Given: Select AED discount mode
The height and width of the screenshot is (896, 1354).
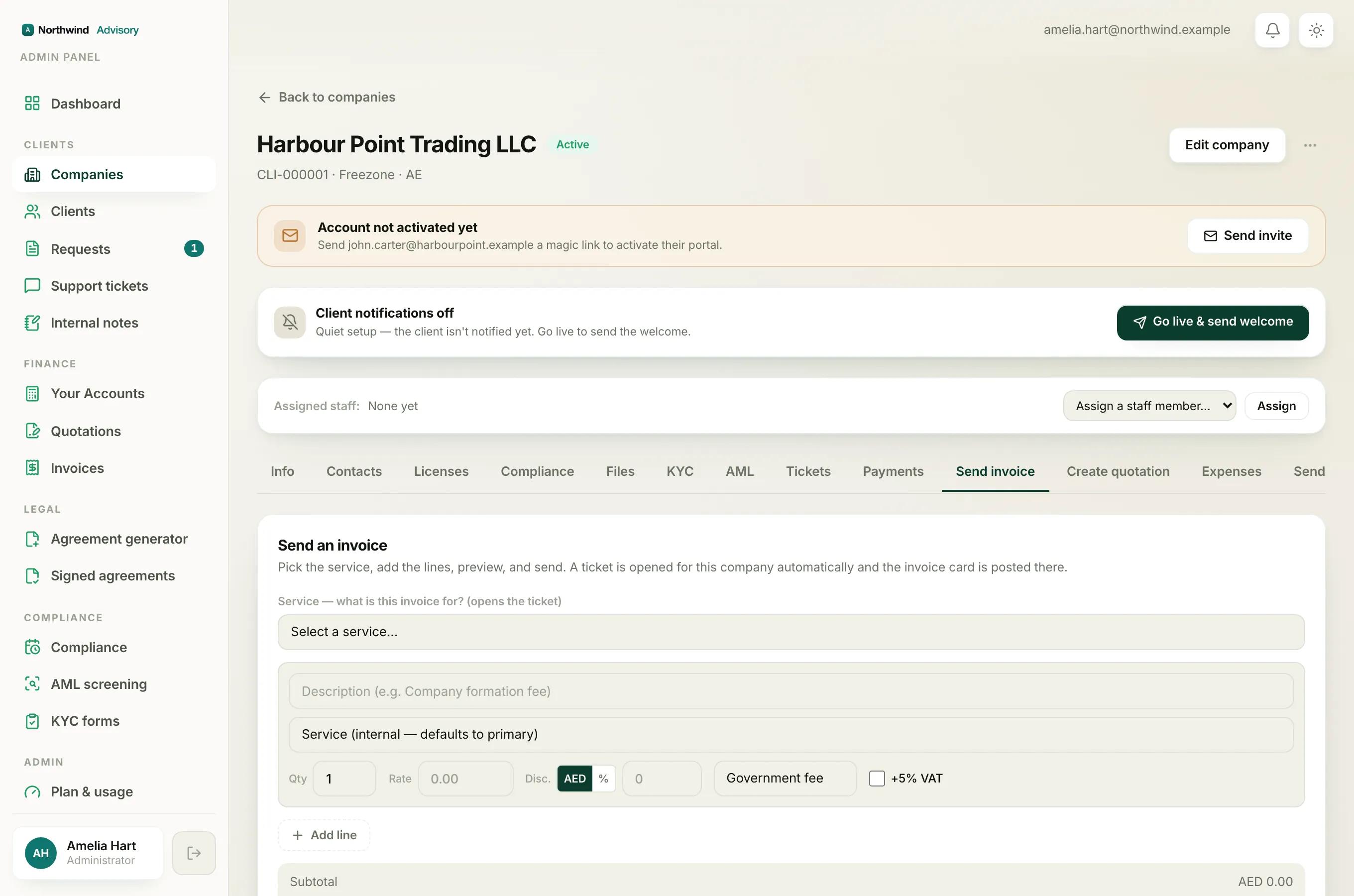Looking at the screenshot, I should pyautogui.click(x=575, y=779).
